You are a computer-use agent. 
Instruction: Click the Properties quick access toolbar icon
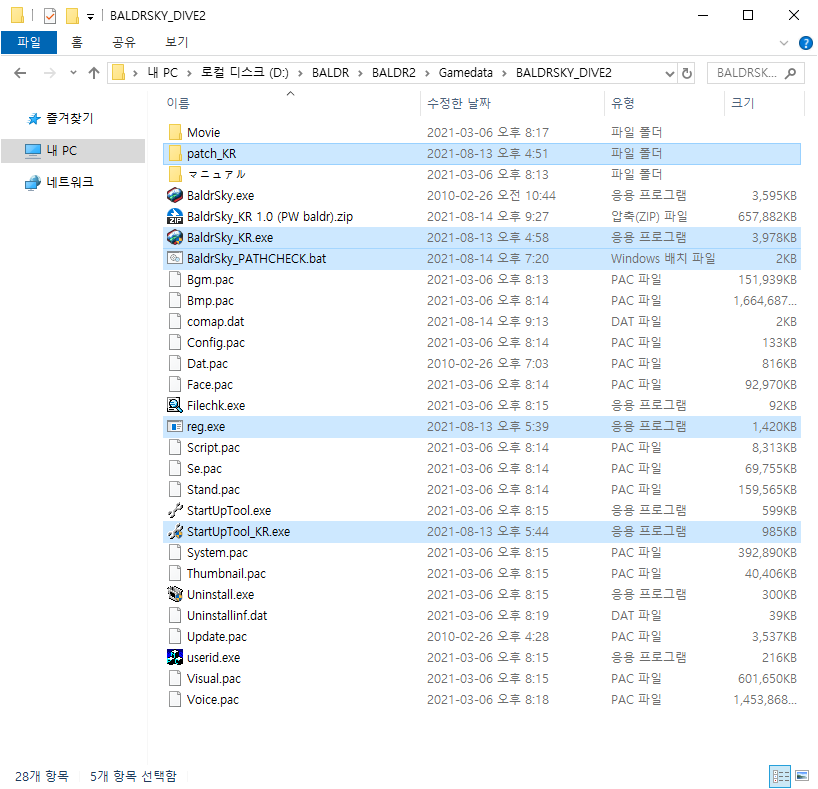pos(50,16)
